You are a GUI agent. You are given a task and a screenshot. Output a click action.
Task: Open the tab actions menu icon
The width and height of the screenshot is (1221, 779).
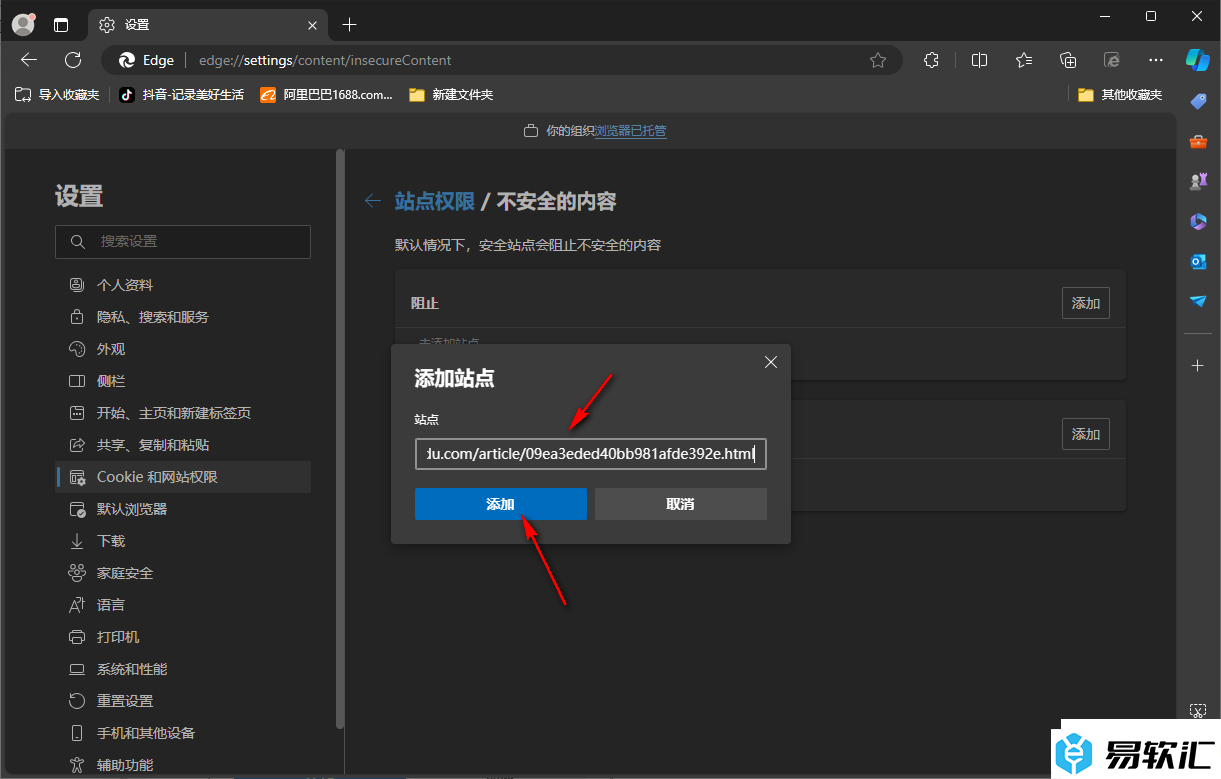point(61,24)
